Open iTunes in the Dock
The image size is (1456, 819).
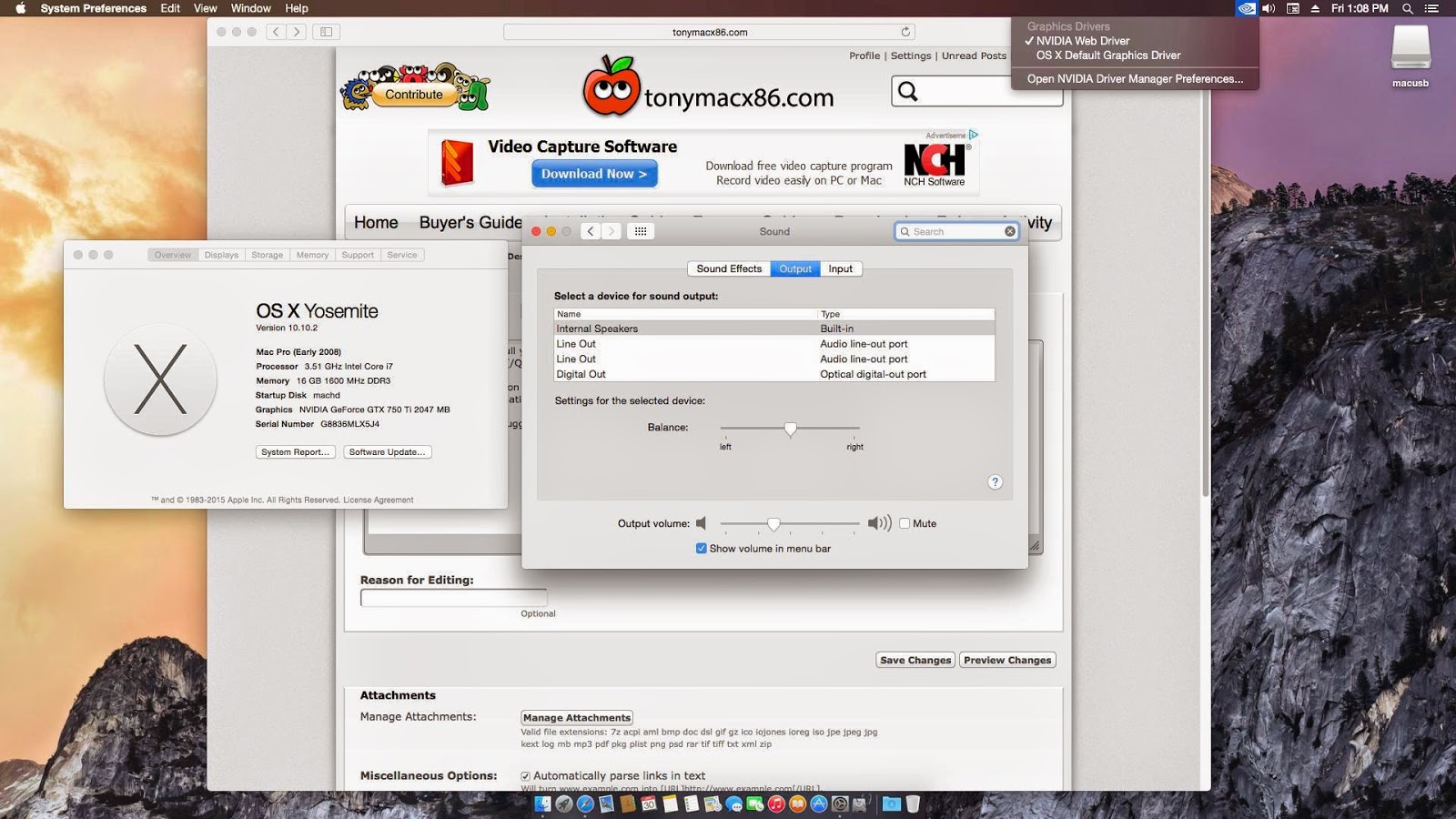point(776,804)
